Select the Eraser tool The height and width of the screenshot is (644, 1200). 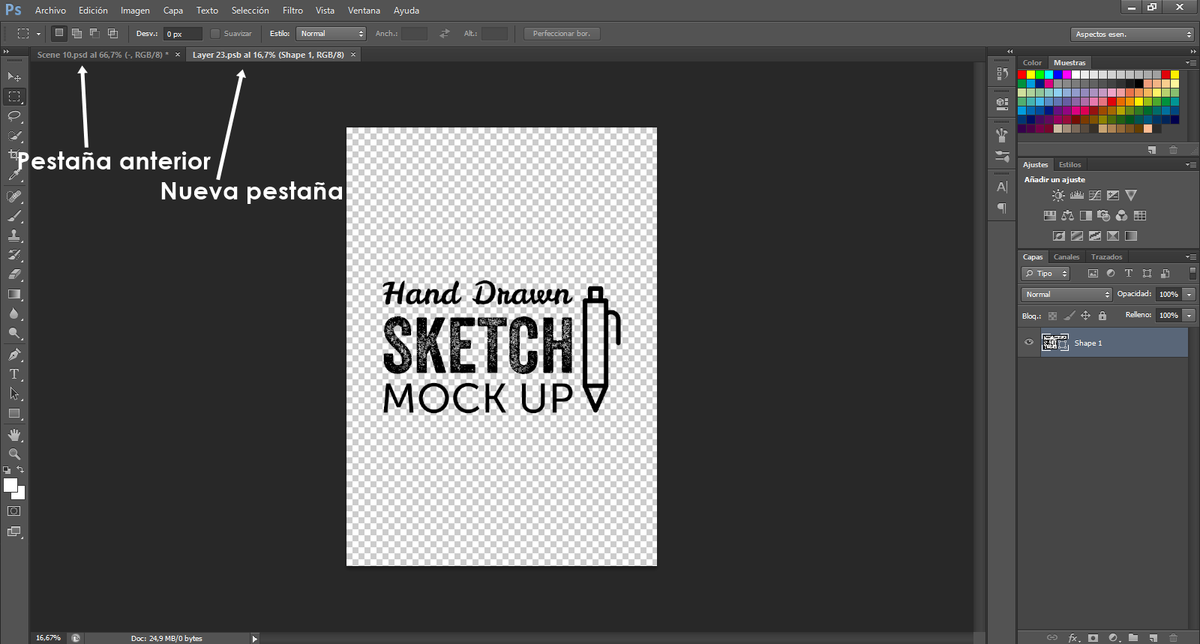[14, 276]
